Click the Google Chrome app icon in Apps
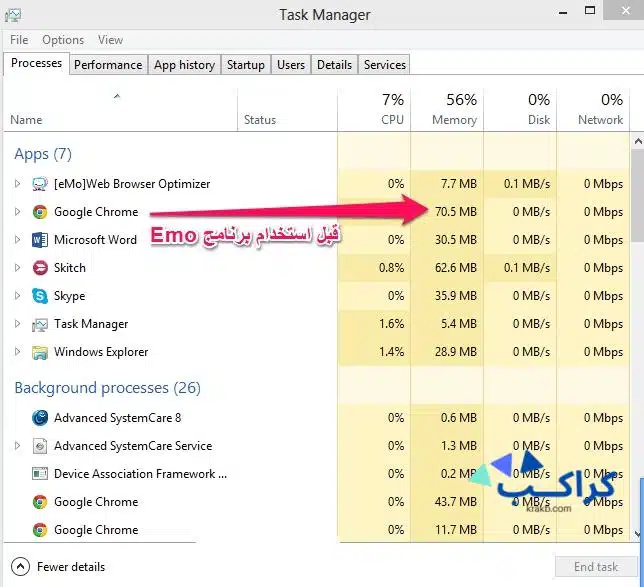This screenshot has width=644, height=587. 40,212
